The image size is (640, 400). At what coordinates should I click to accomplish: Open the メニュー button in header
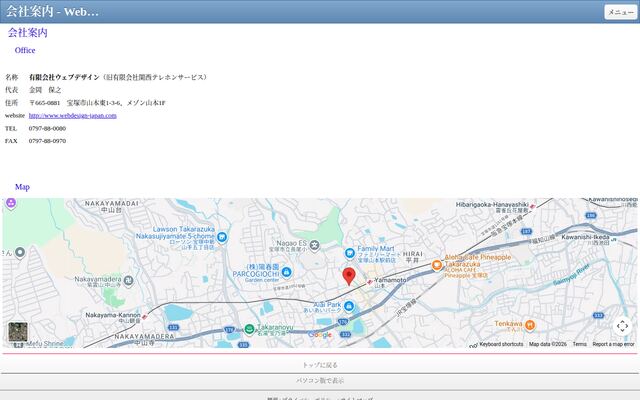tap(620, 12)
